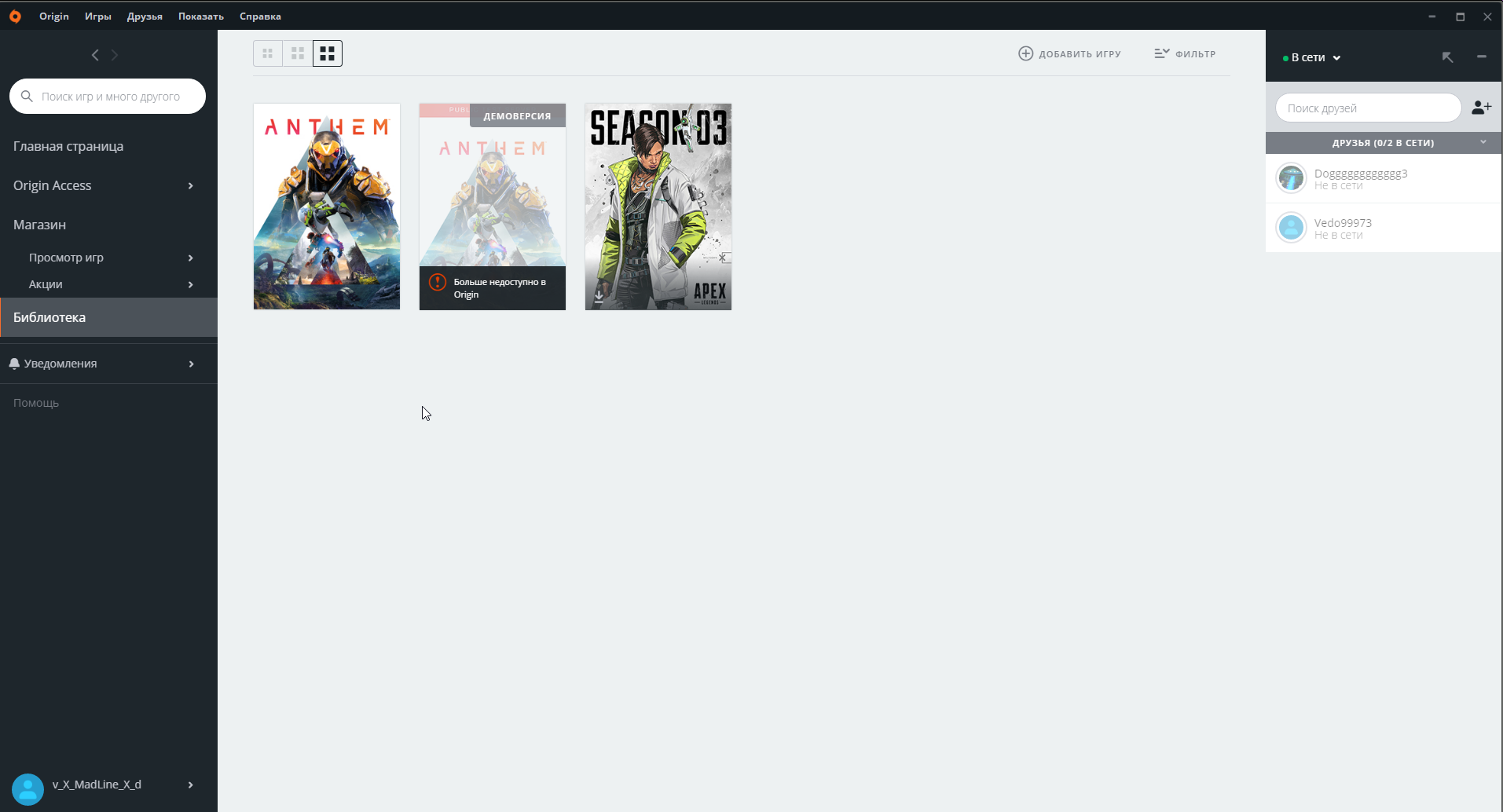Go forward with the right navigation arrow
Image resolution: width=1503 pixels, height=812 pixels.
point(115,55)
